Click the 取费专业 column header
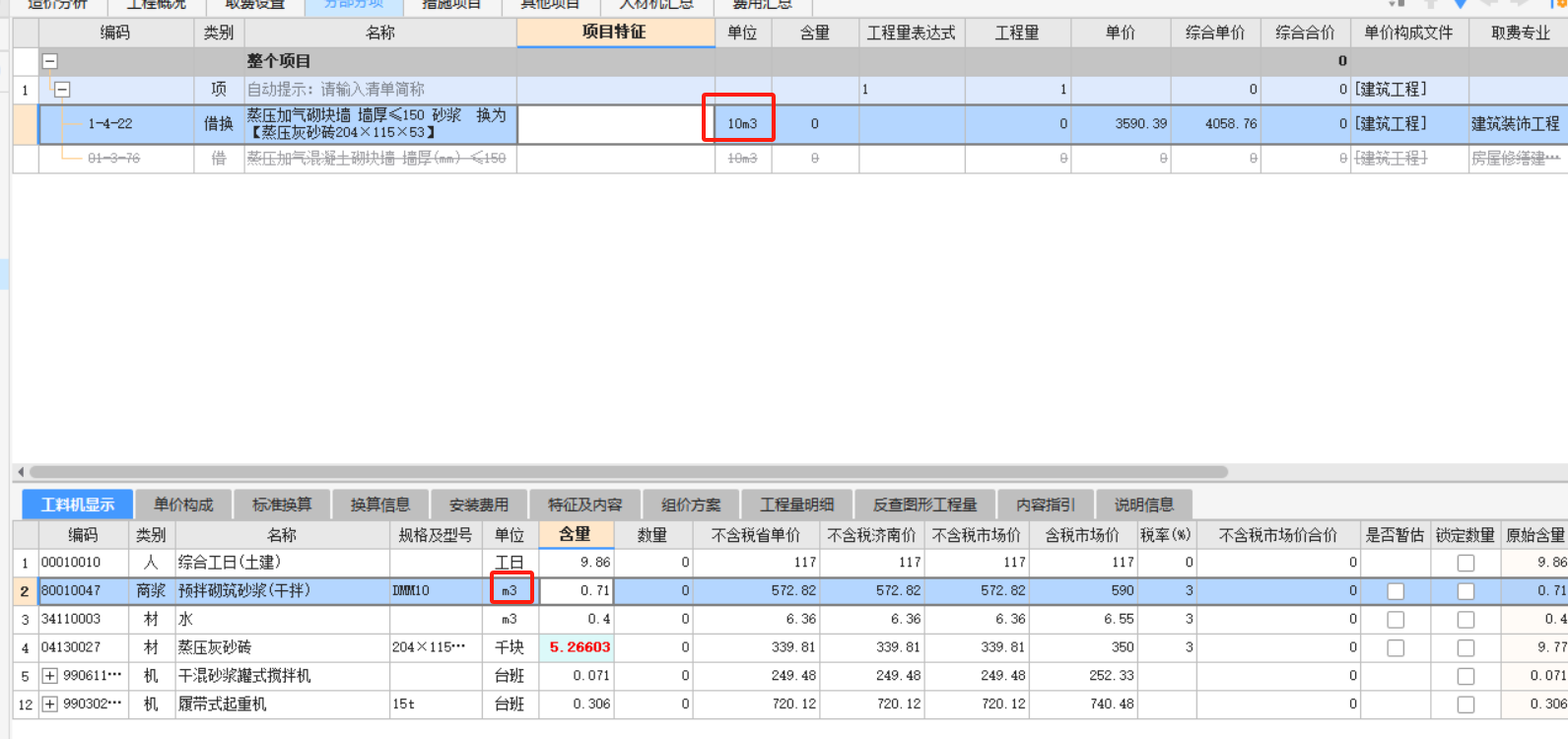 pyautogui.click(x=1518, y=33)
